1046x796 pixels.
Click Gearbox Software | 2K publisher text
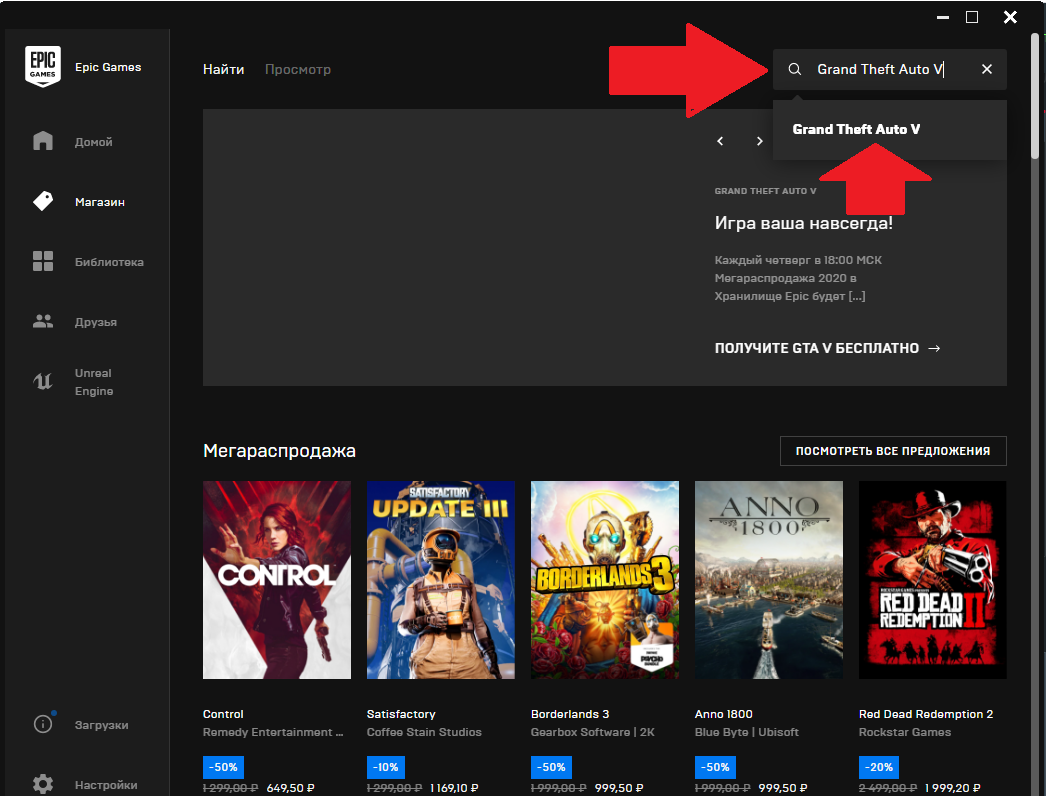593,732
